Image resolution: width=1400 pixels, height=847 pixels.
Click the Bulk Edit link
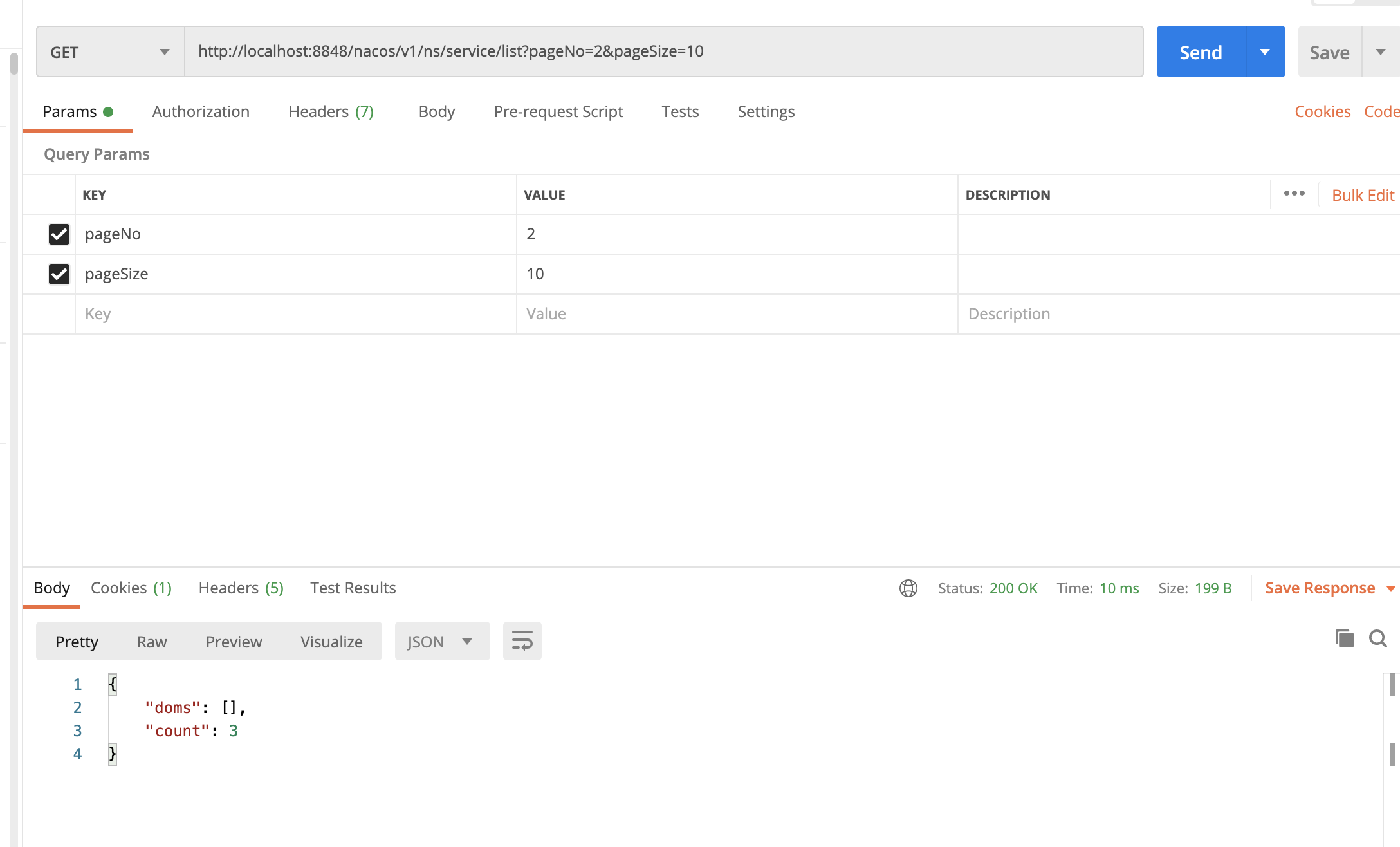tap(1363, 195)
